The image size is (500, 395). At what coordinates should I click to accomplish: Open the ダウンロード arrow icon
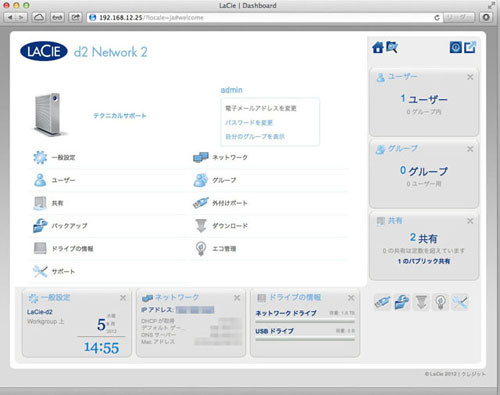pyautogui.click(x=201, y=226)
